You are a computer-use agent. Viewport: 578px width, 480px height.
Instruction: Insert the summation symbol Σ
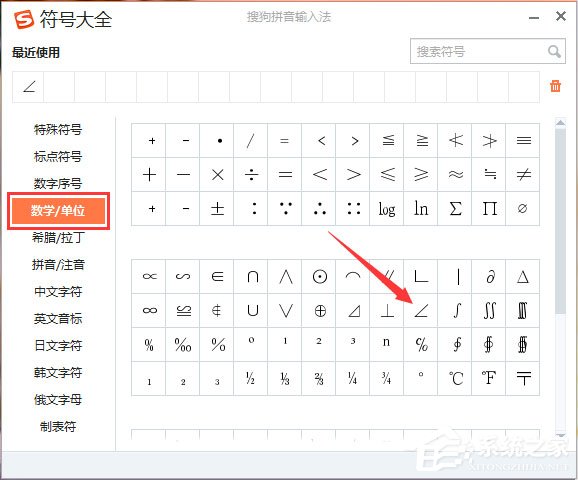pyautogui.click(x=455, y=208)
